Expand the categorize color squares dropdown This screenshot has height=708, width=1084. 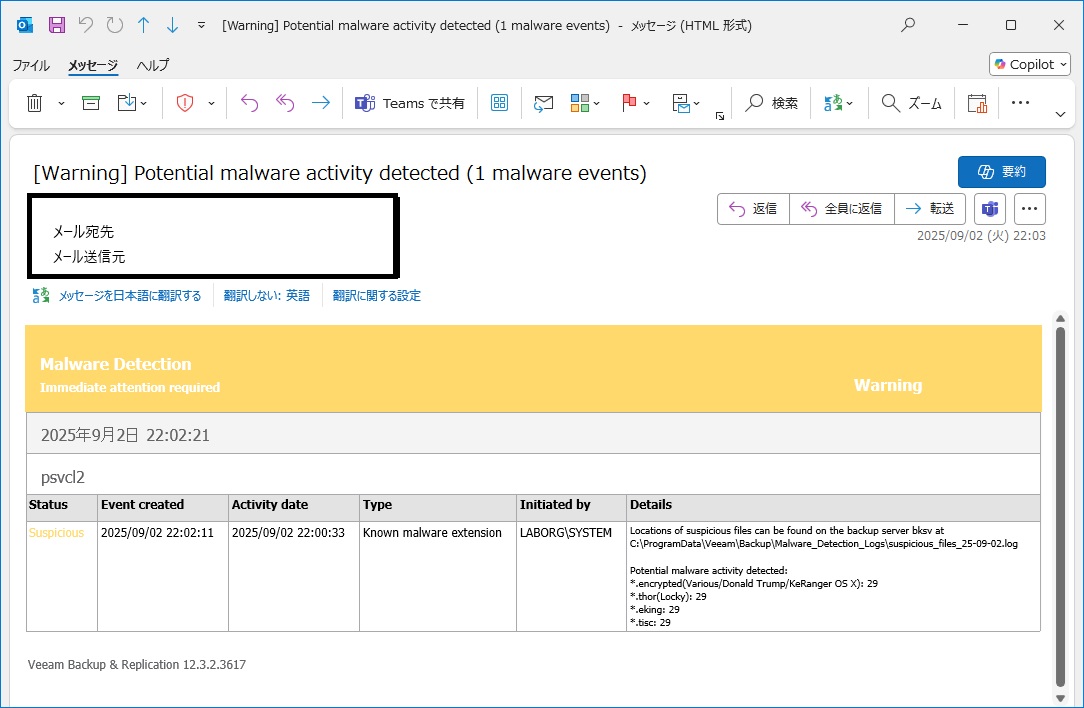[597, 103]
